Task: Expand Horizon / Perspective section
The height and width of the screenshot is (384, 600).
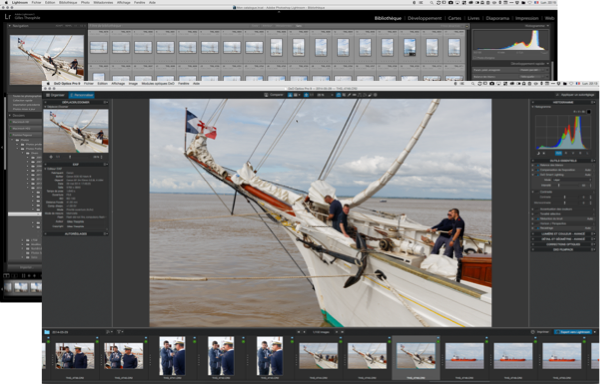Action: 533,223
